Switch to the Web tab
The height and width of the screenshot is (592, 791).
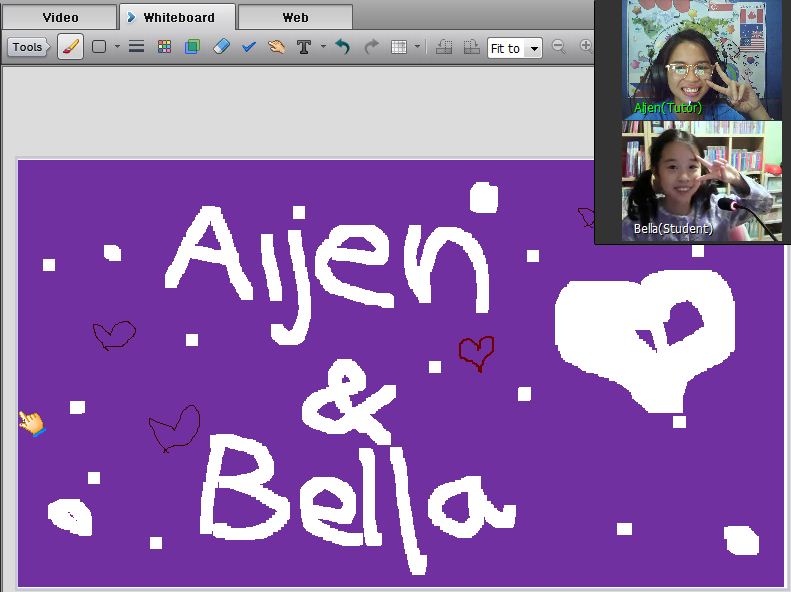(295, 17)
